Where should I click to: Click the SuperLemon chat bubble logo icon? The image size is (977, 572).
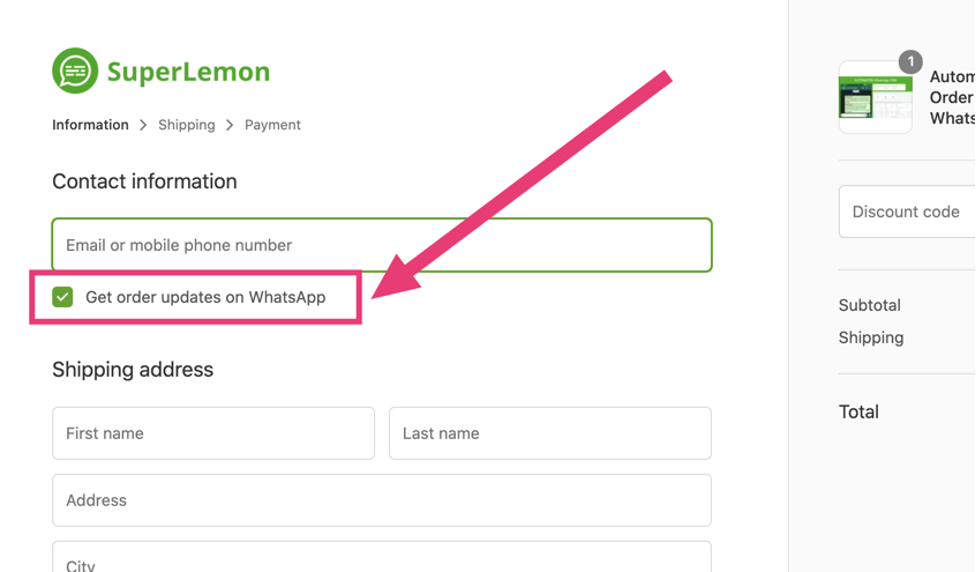(x=75, y=70)
